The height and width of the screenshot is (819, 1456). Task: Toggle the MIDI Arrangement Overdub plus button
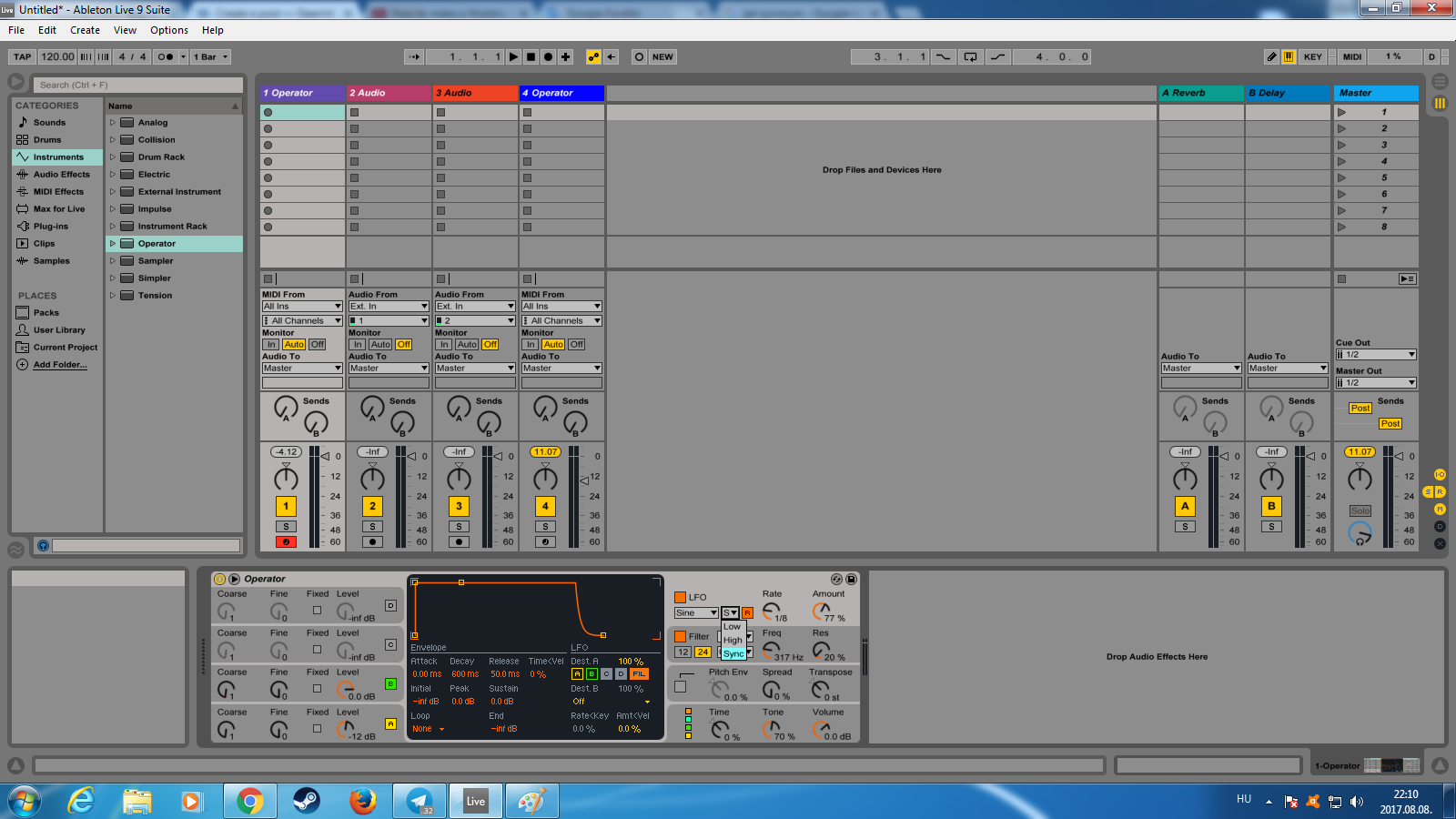566,56
